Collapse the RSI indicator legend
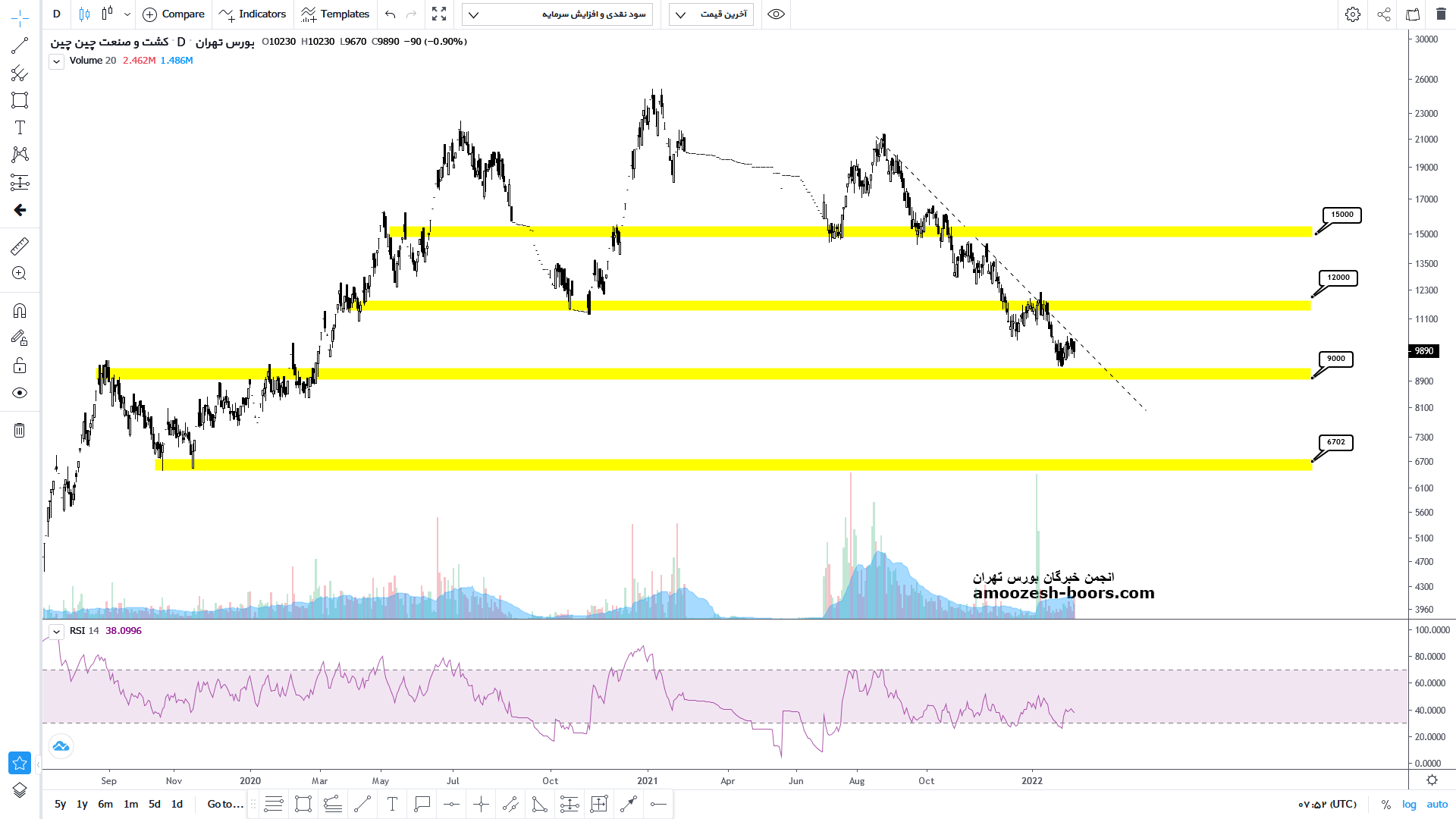 point(56,631)
